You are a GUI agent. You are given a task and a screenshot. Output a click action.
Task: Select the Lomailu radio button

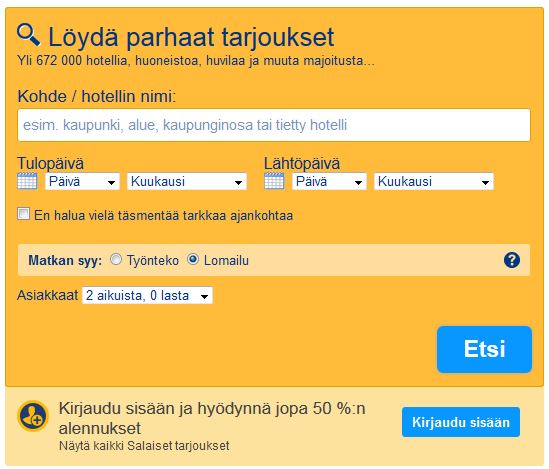tap(193, 259)
